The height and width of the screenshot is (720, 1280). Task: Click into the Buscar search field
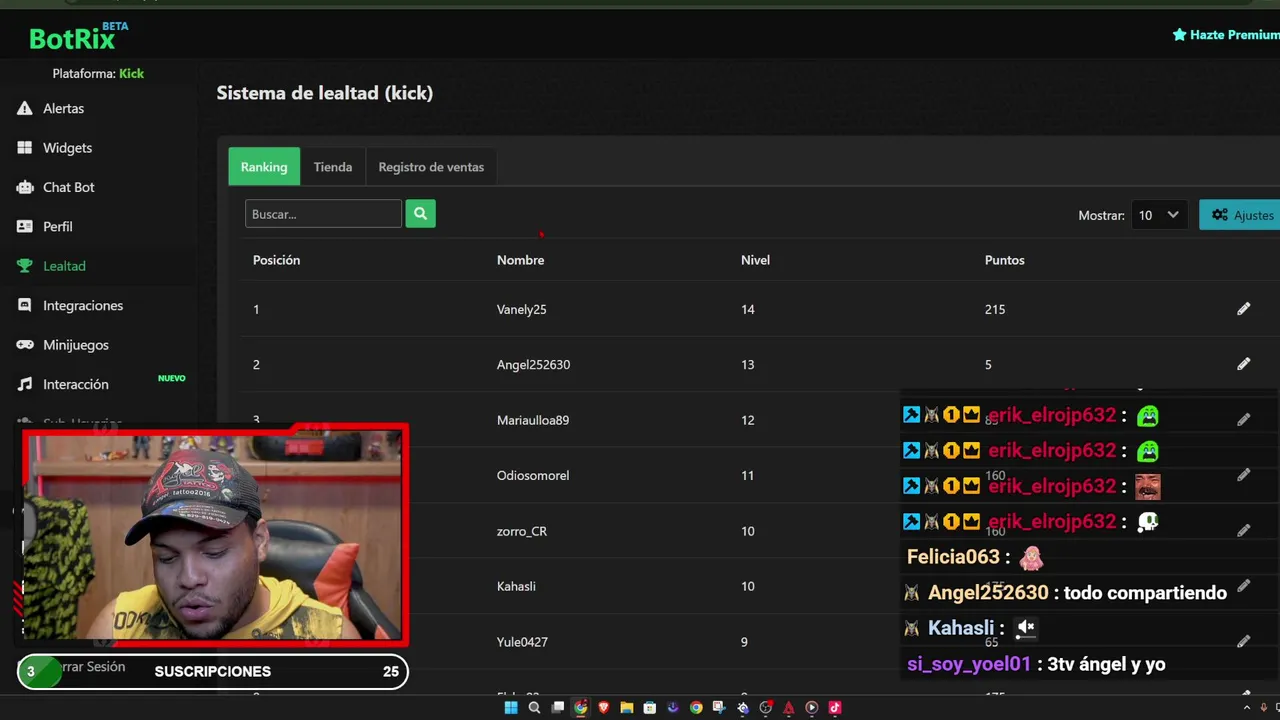[x=323, y=214]
